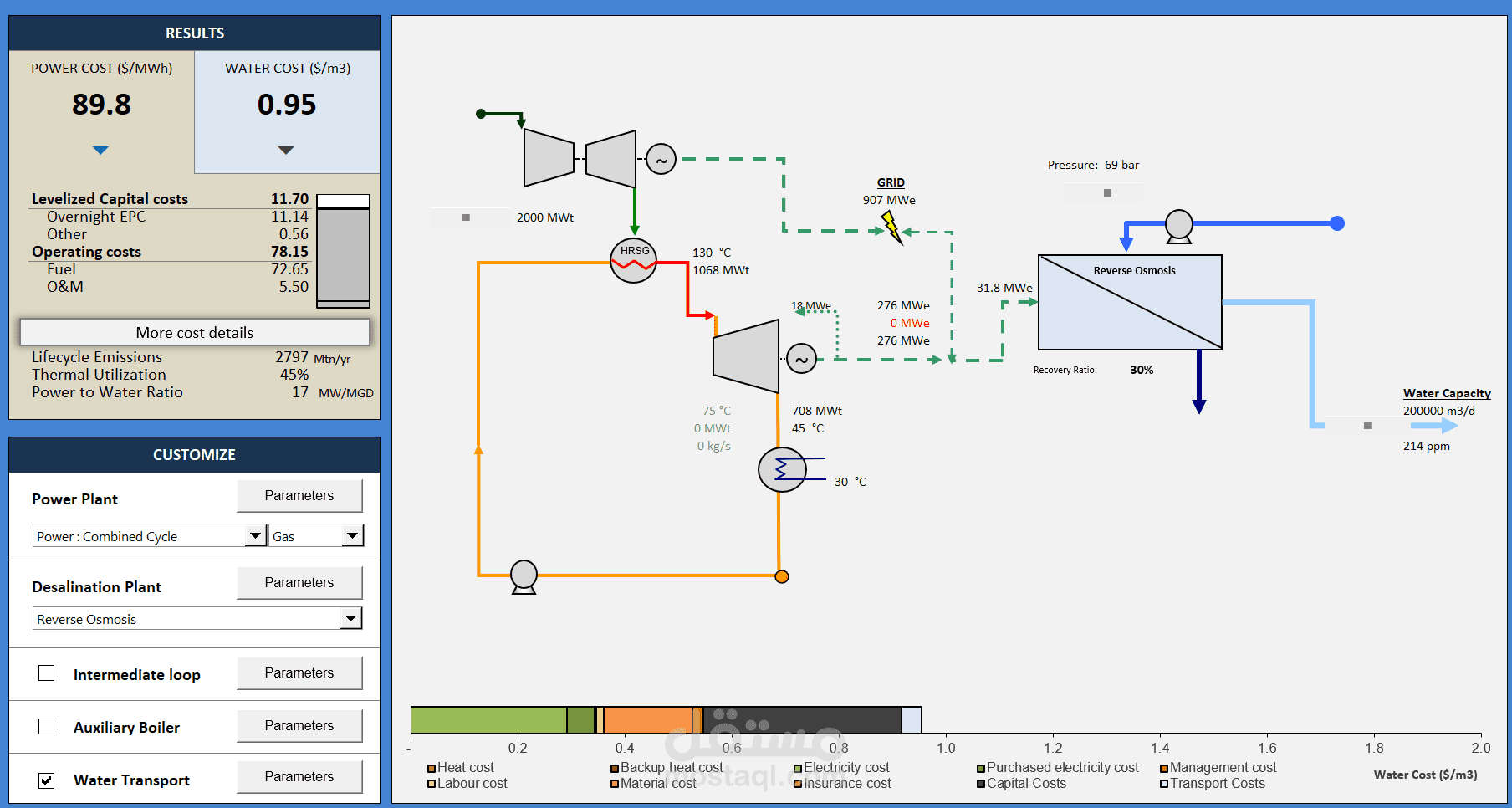
Task: Click the green segment of cost bar
Action: (489, 720)
